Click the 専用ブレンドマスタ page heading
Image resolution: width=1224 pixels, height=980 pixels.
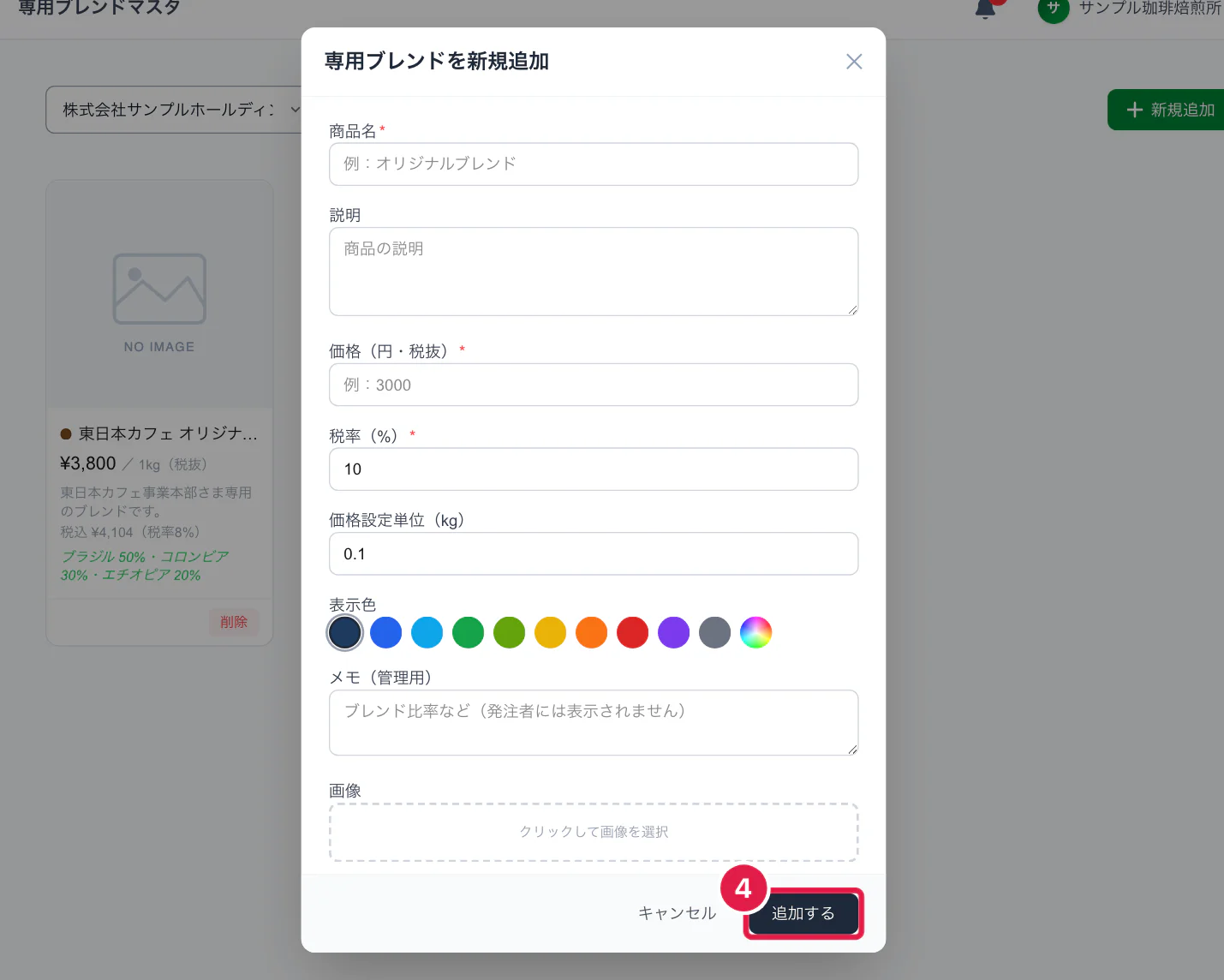click(99, 8)
